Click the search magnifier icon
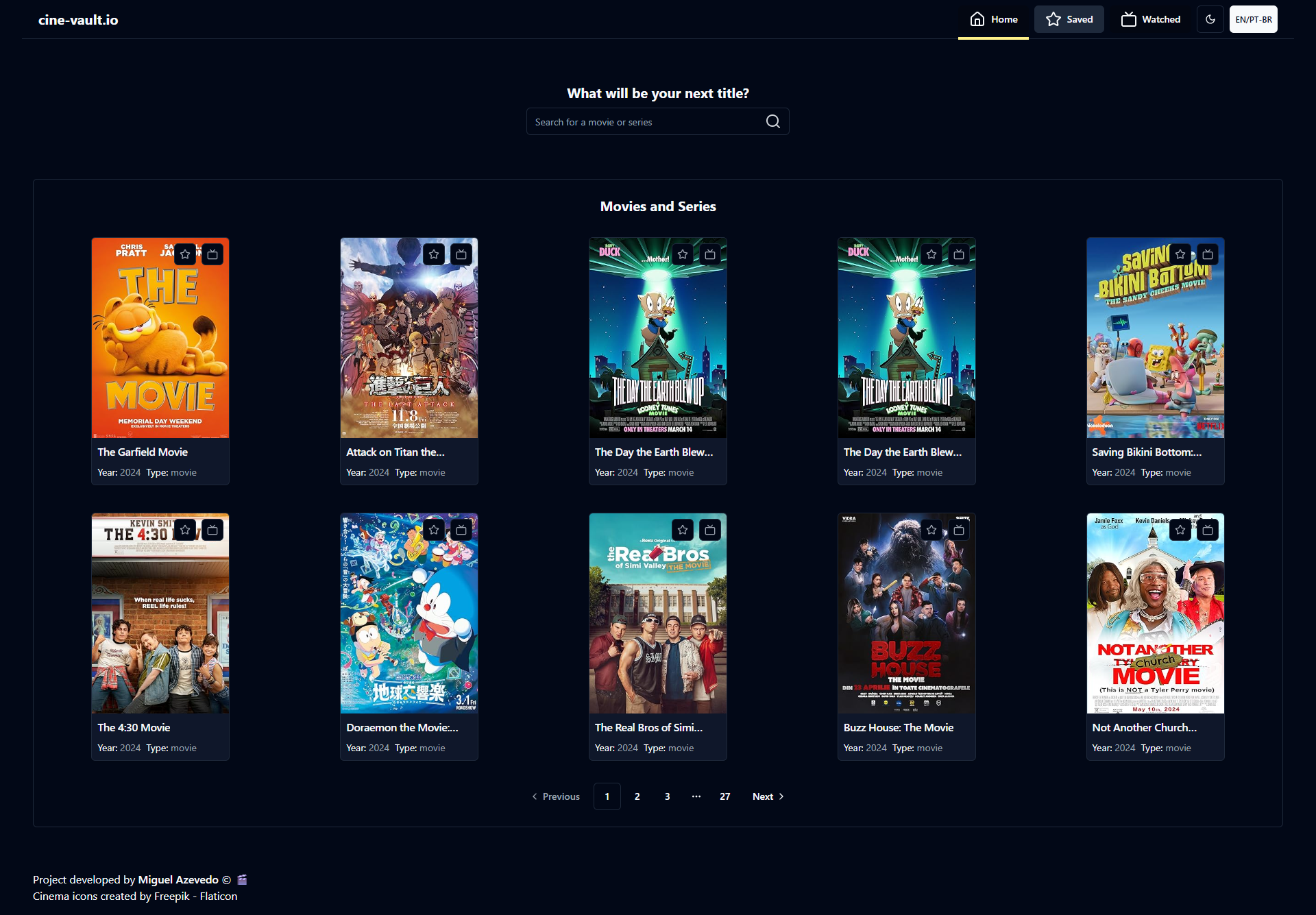This screenshot has width=1316, height=915. pyautogui.click(x=773, y=121)
